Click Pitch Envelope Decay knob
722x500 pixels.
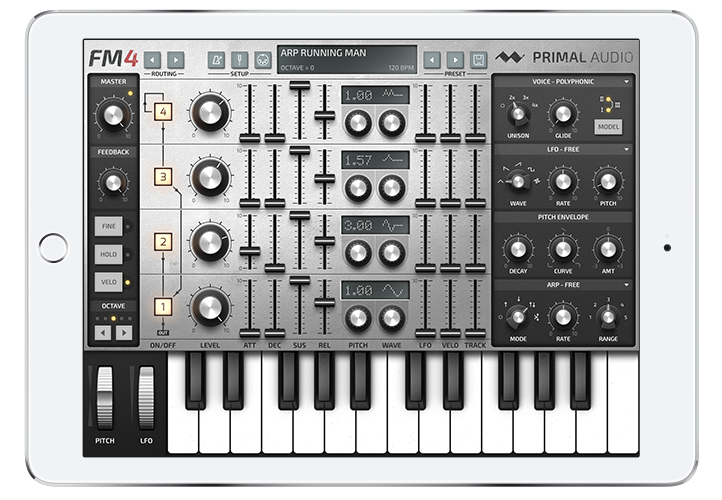tap(518, 249)
